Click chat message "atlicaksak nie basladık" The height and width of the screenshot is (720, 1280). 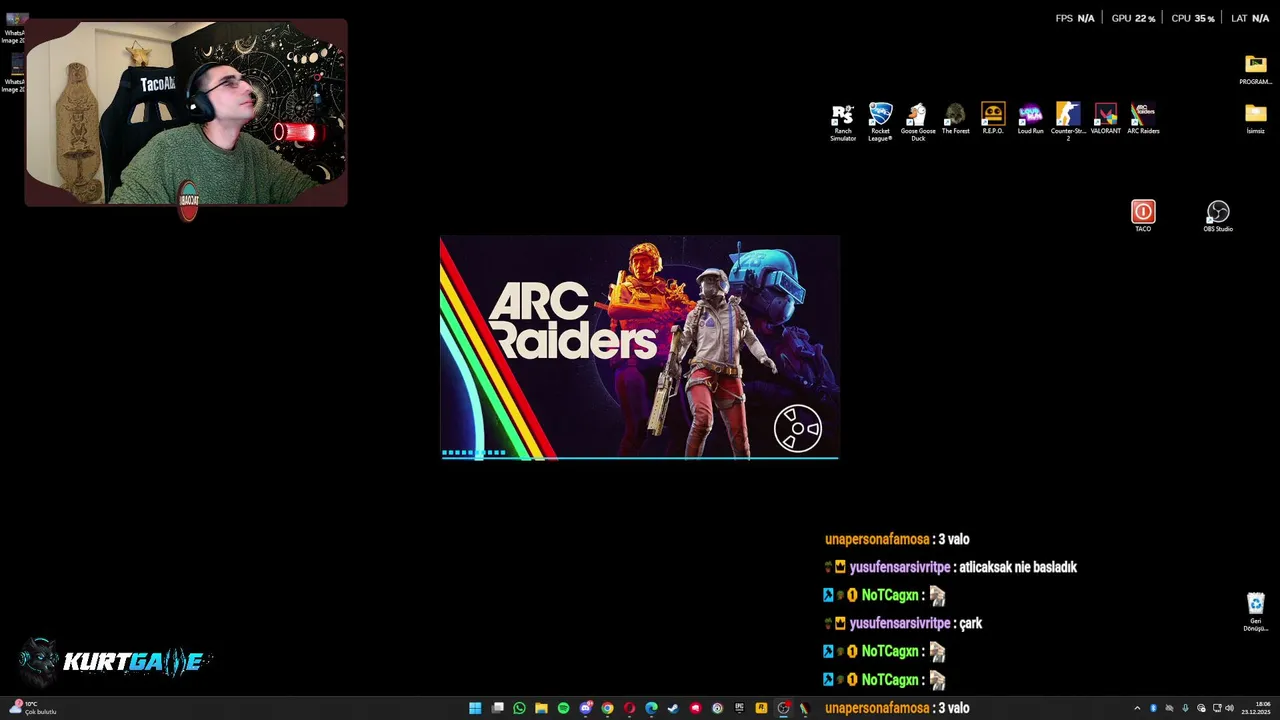tap(1018, 567)
